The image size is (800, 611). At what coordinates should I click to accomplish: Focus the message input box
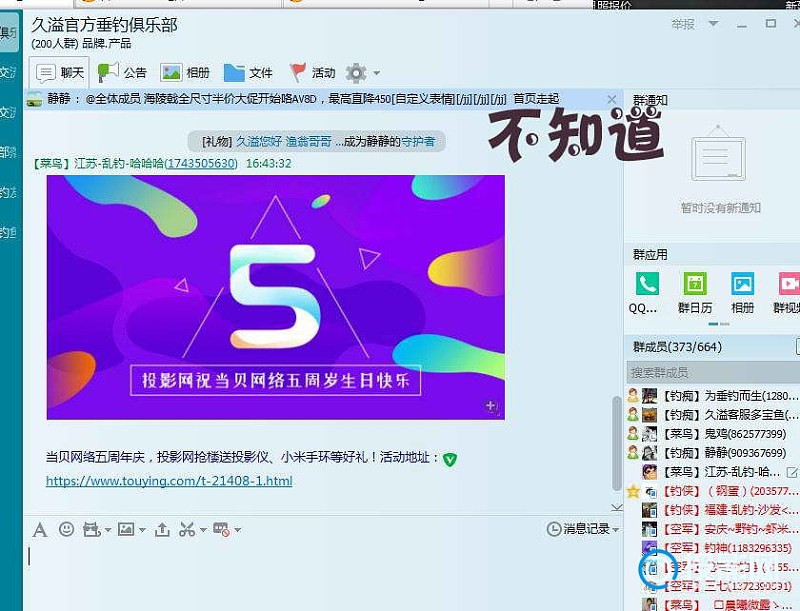[322, 576]
